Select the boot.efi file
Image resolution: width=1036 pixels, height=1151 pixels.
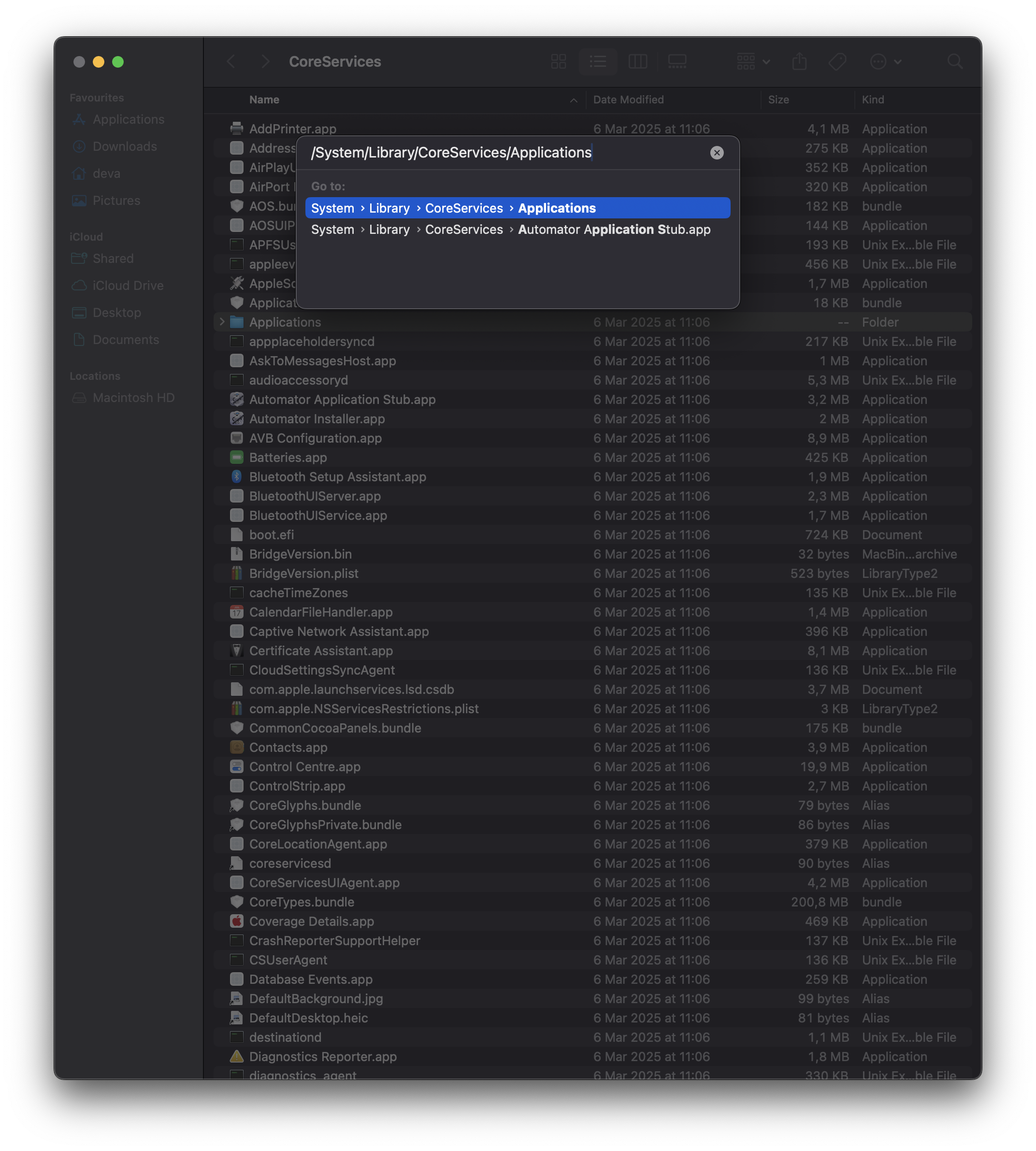tap(592, 534)
